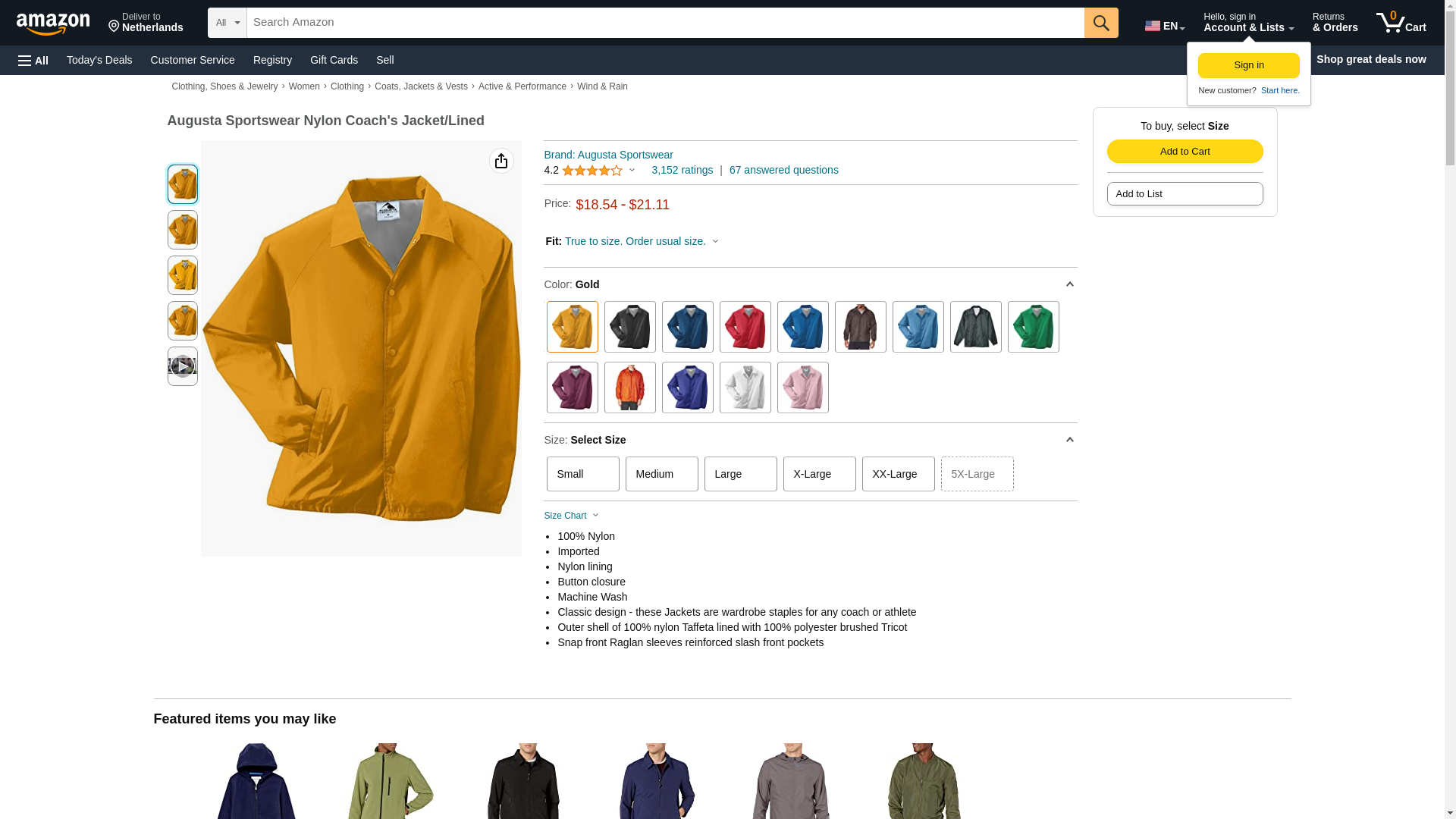
Task: Click the Add to Cart button
Action: click(1185, 151)
